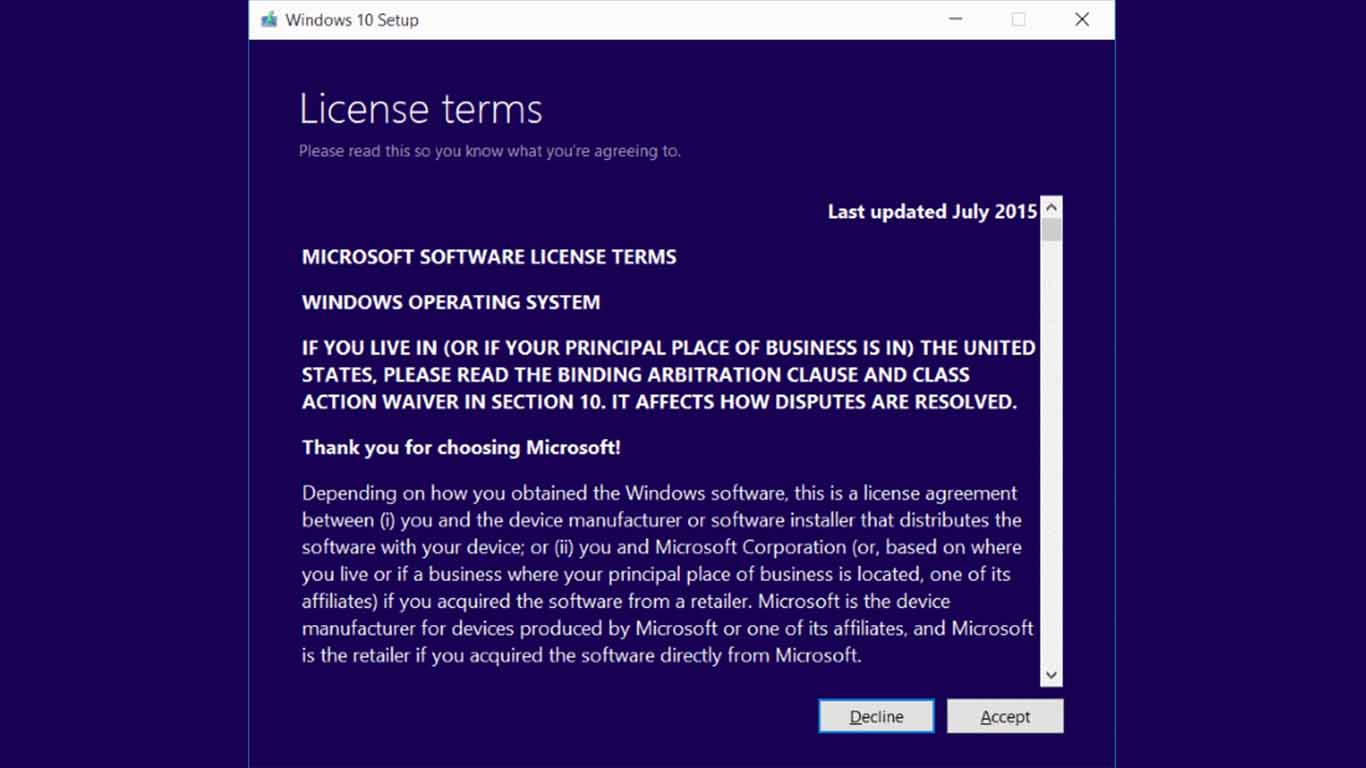
Task: Click the 'Windows 10 Setup' title text
Action: (352, 19)
